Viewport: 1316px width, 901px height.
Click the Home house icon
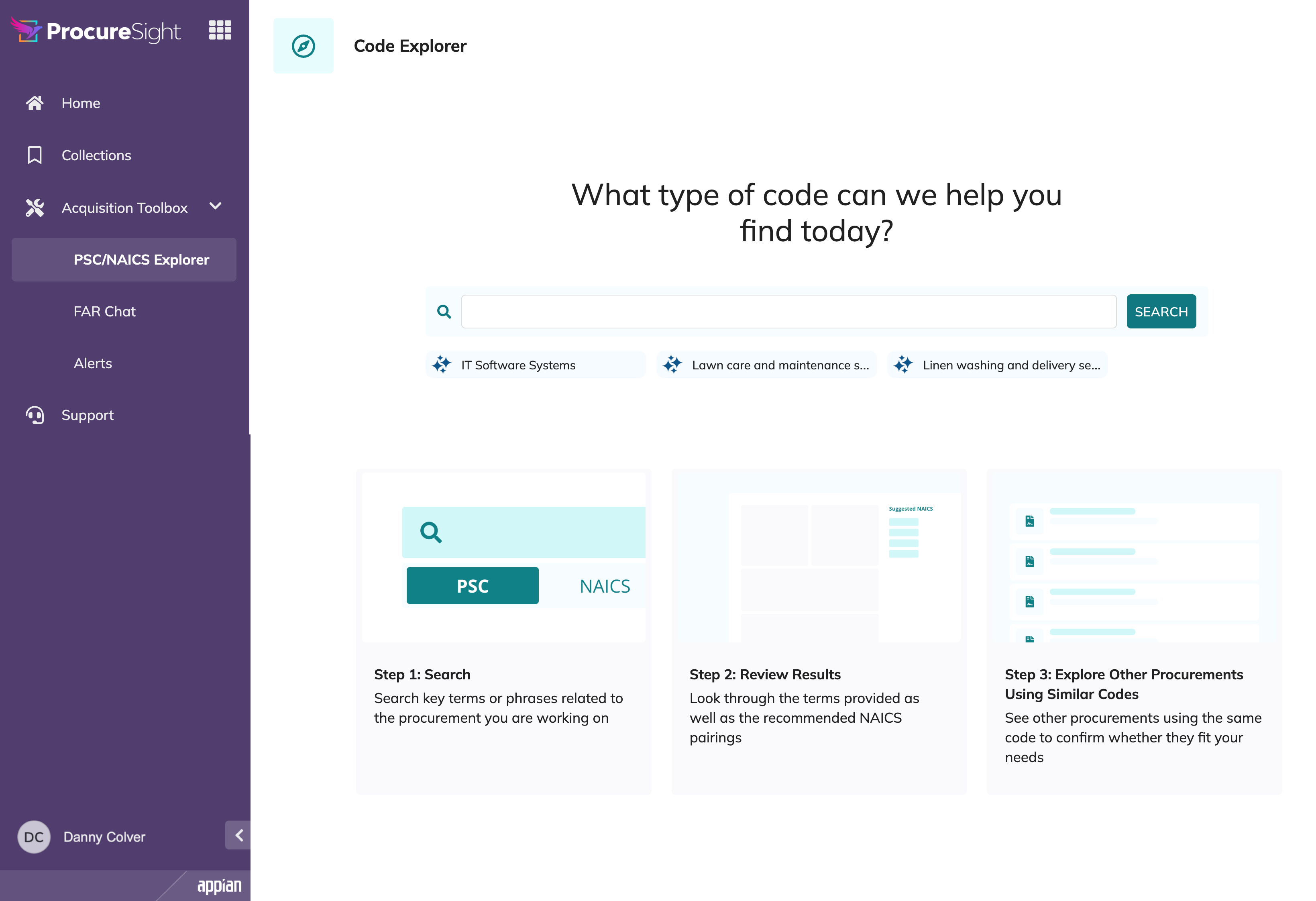coord(35,103)
